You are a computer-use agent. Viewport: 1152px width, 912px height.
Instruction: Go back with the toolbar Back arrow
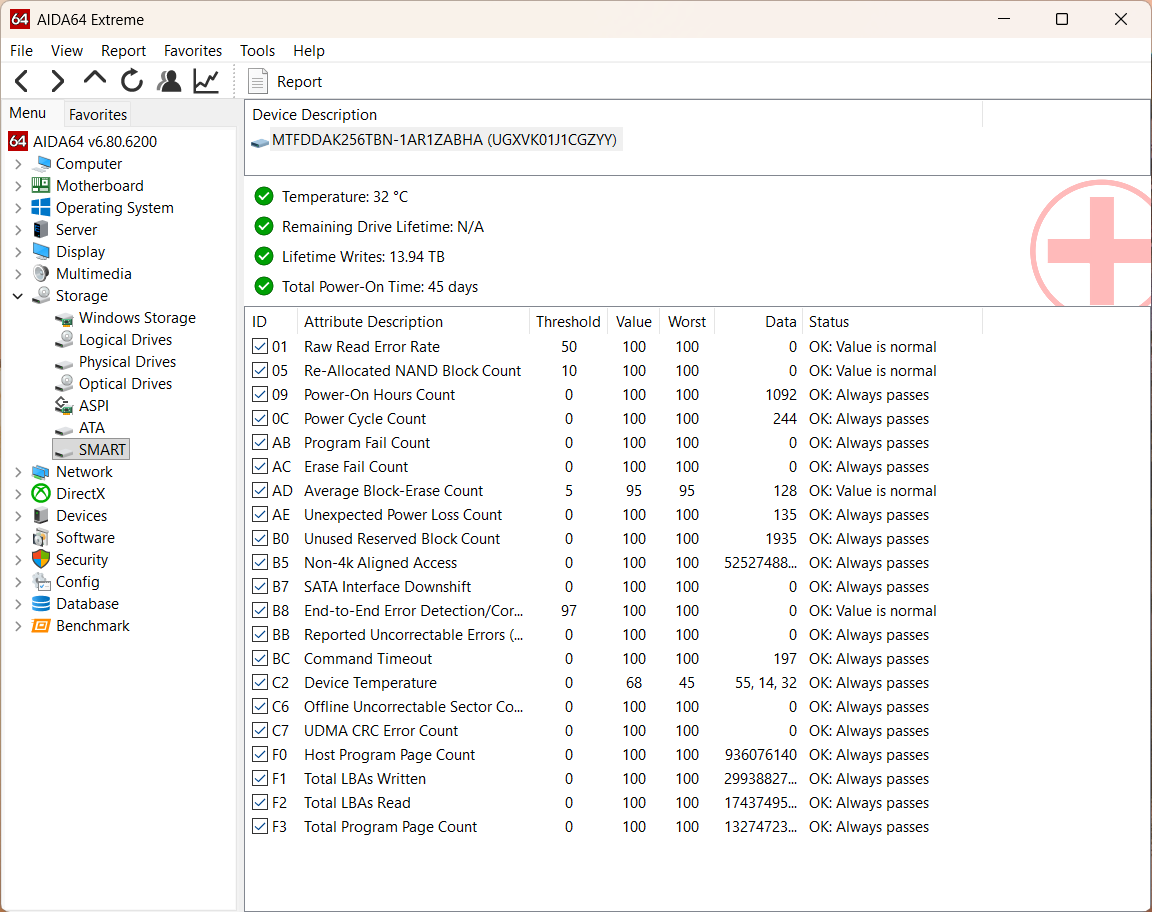pos(22,81)
